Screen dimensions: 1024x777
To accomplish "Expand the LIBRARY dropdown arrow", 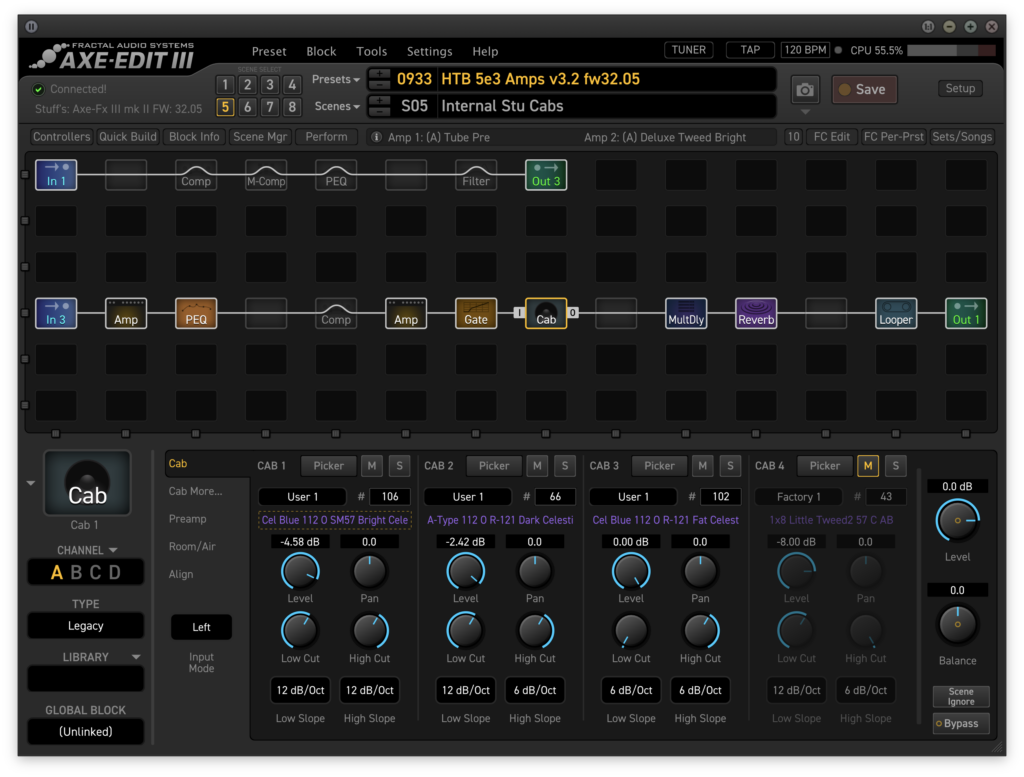I will [x=136, y=657].
